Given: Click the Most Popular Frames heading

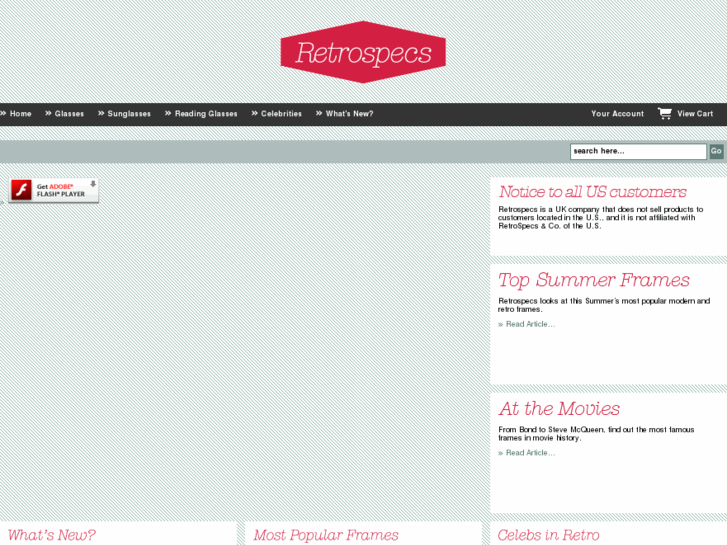Looking at the screenshot, I should 326,535.
